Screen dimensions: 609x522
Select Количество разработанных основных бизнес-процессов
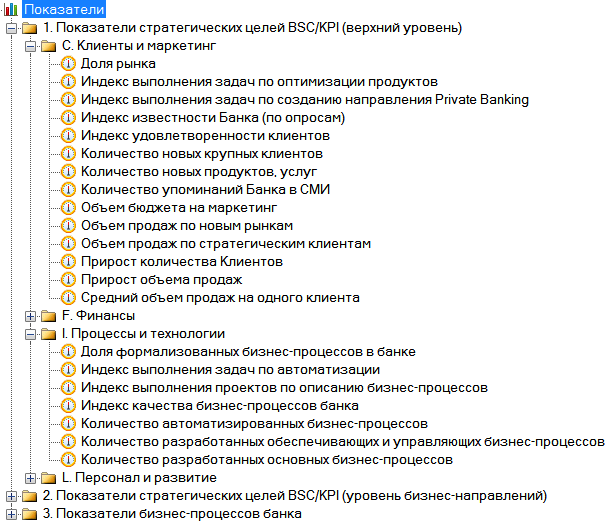(x=266, y=460)
